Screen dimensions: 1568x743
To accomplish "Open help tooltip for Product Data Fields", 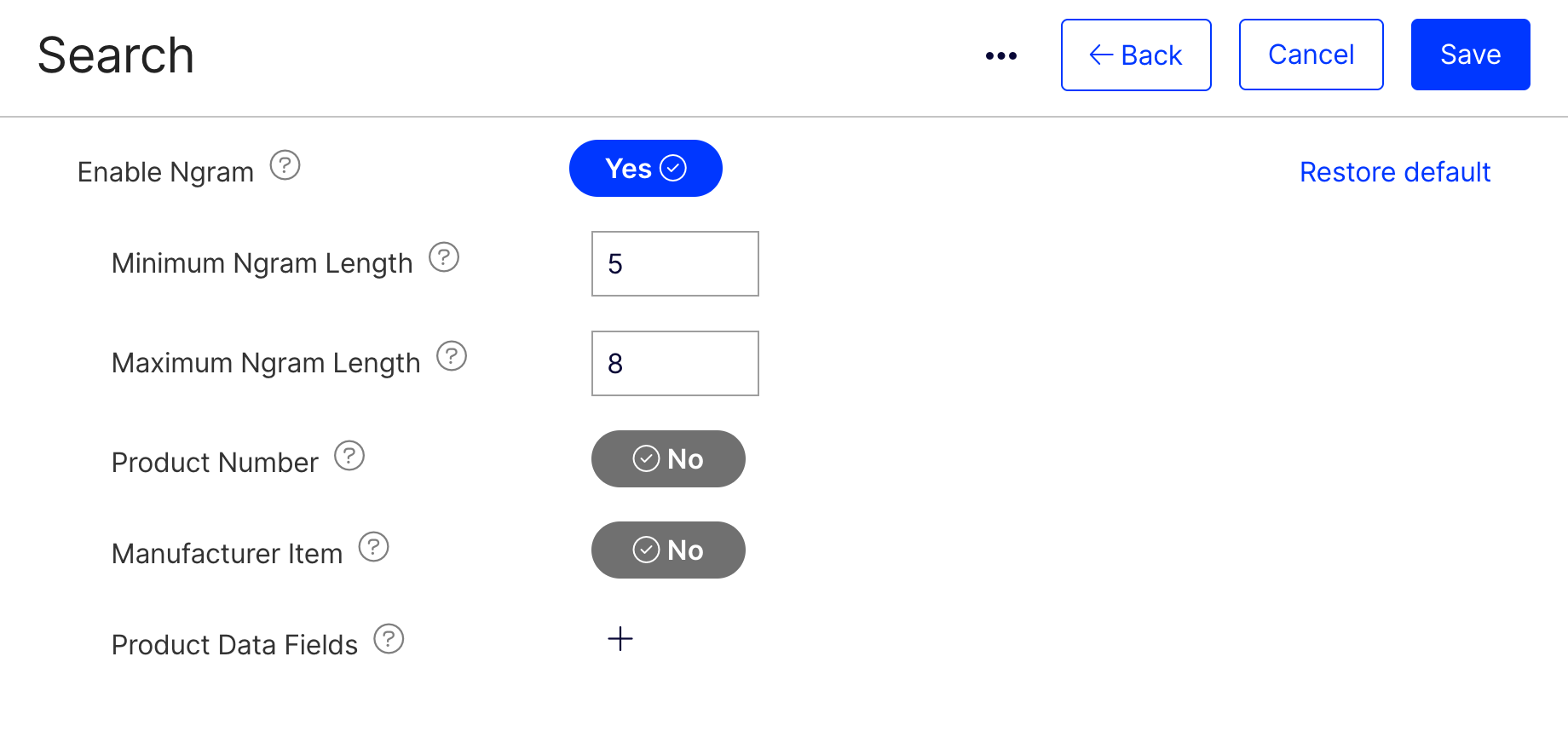I will (x=389, y=639).
